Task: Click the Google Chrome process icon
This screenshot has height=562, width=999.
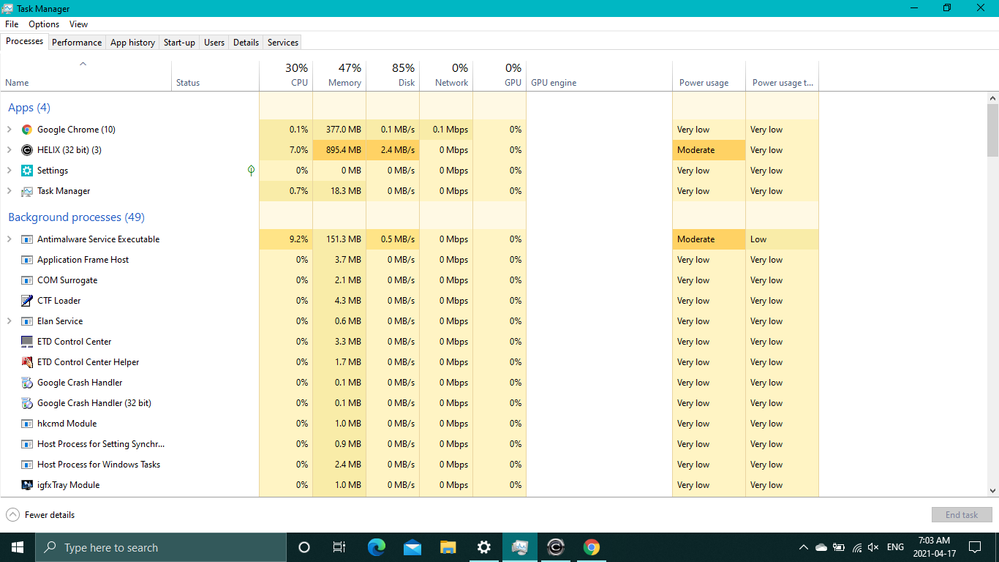Action: point(27,129)
